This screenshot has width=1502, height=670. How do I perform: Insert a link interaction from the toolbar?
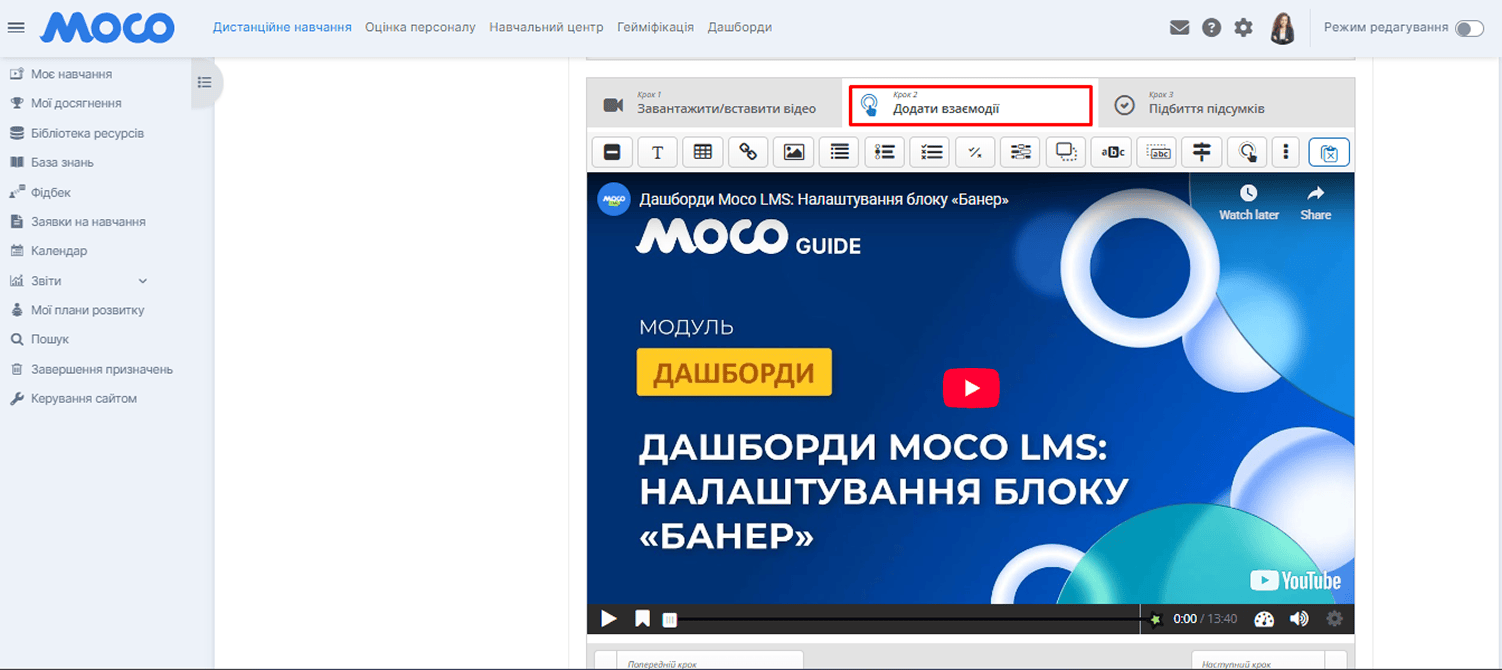point(748,152)
